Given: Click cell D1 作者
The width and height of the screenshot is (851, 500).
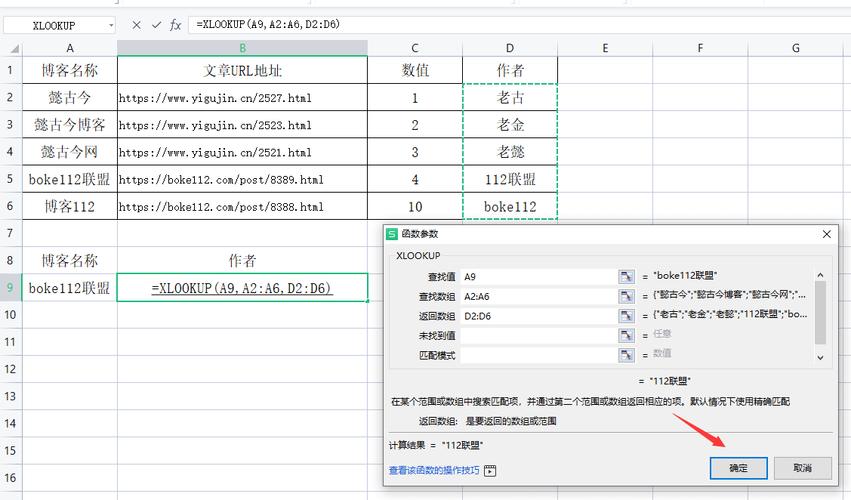Looking at the screenshot, I should click(x=510, y=70).
